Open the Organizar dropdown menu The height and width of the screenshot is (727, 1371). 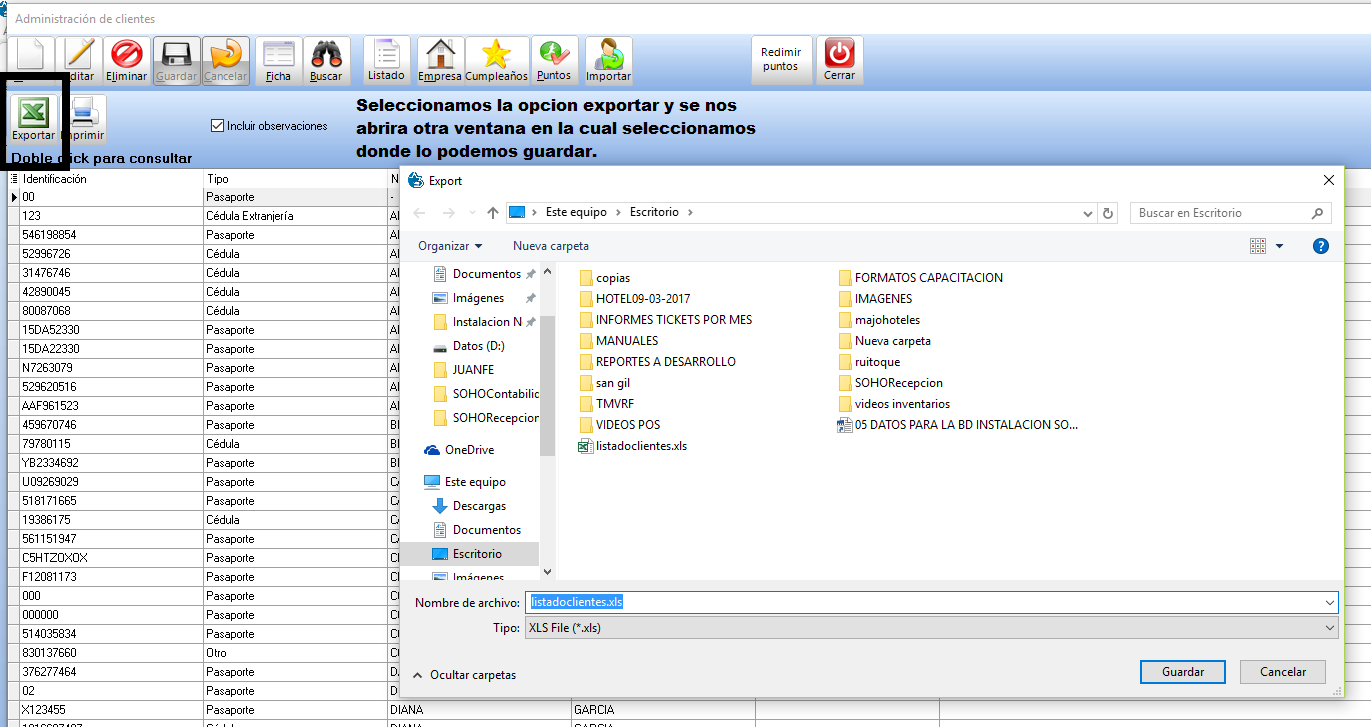click(450, 246)
